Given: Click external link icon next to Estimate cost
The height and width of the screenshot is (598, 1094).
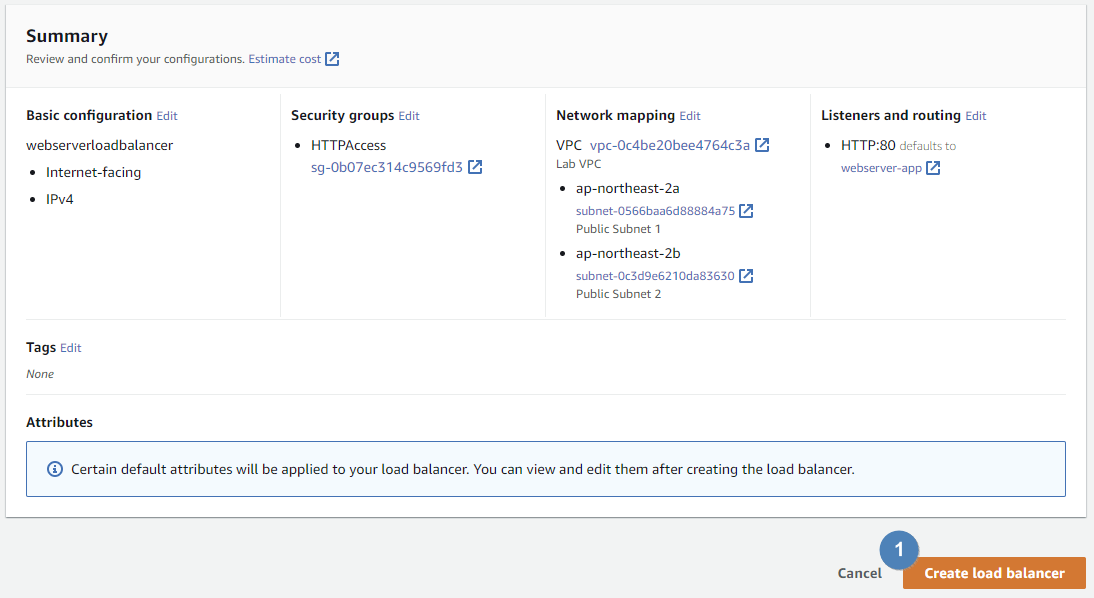Looking at the screenshot, I should [x=333, y=59].
